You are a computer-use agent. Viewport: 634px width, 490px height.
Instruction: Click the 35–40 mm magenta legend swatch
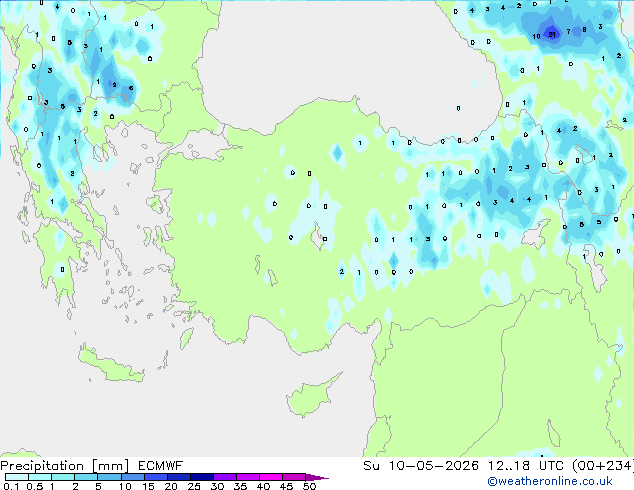tap(247, 477)
